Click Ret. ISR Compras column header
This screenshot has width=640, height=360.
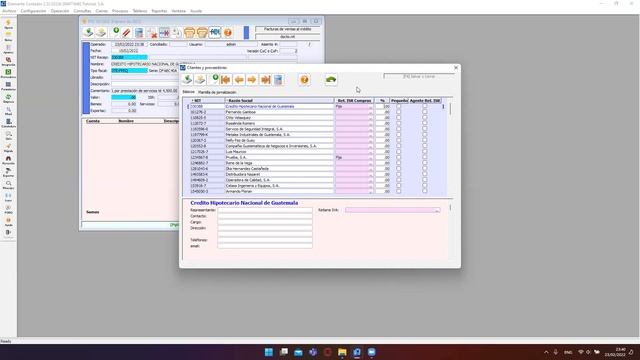(x=354, y=100)
